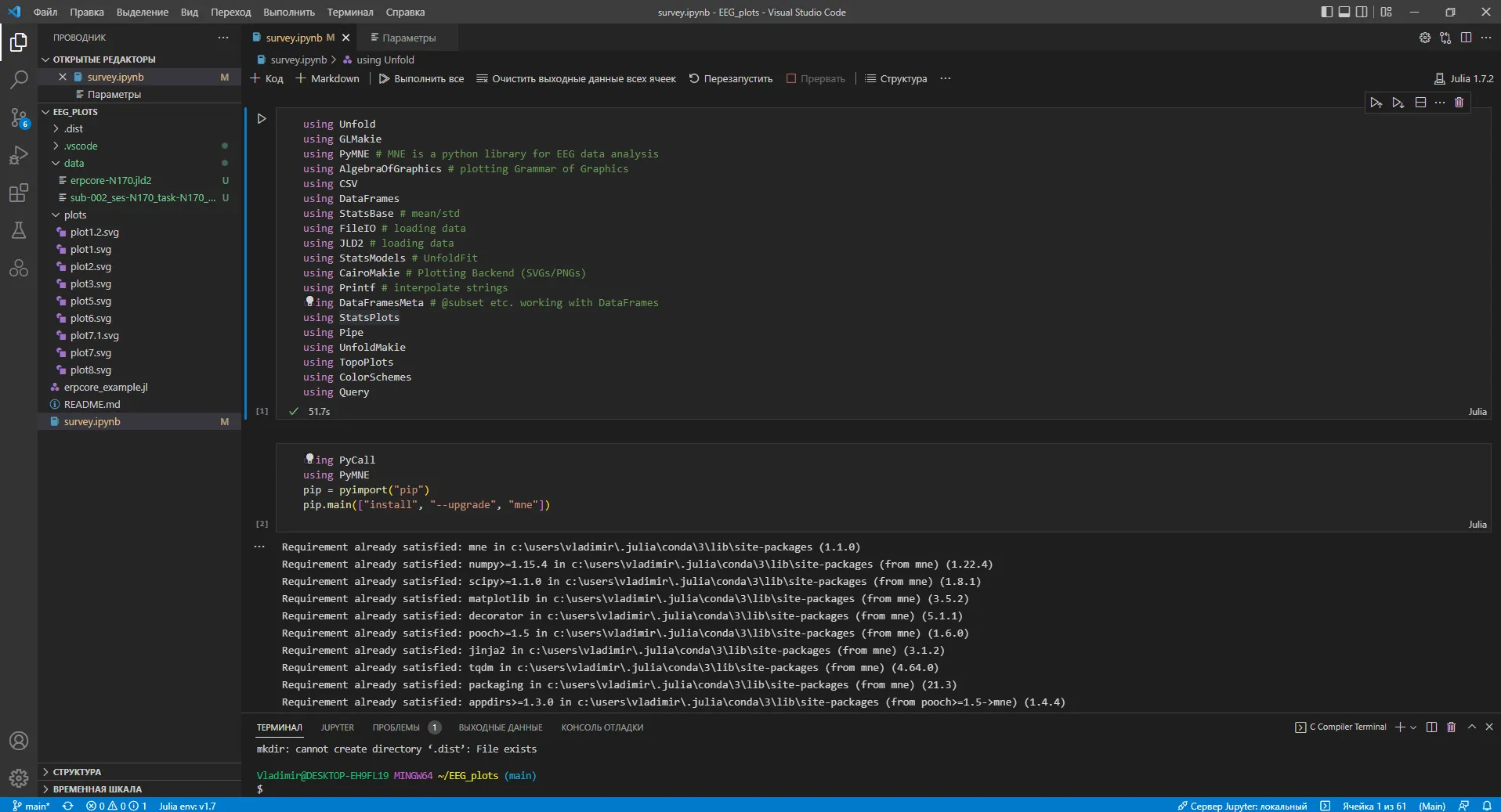This screenshot has height=812, width=1501.
Task: Clear outputs of all cells
Action: click(576, 78)
